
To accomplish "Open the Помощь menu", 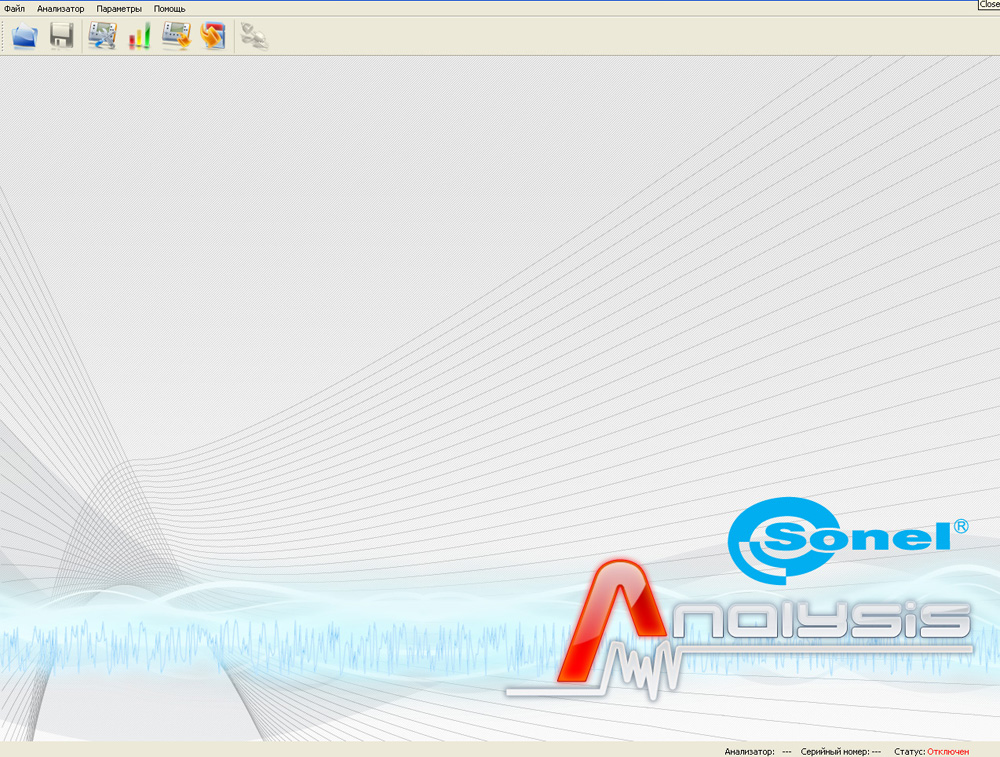I will click(169, 9).
